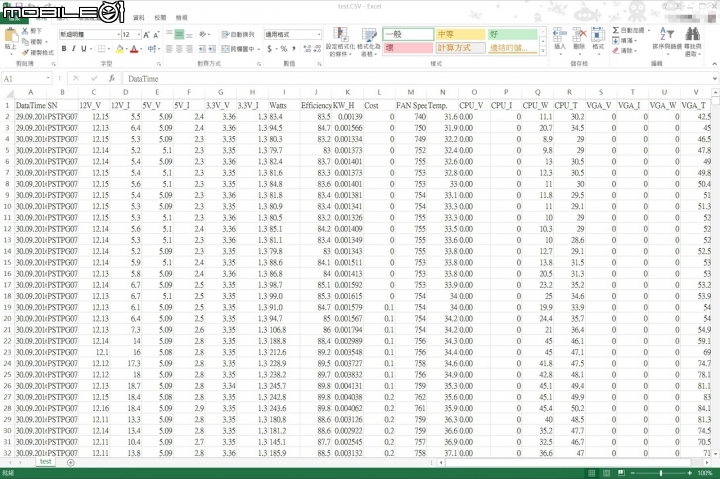Click the Delete cells icon

coord(579,35)
